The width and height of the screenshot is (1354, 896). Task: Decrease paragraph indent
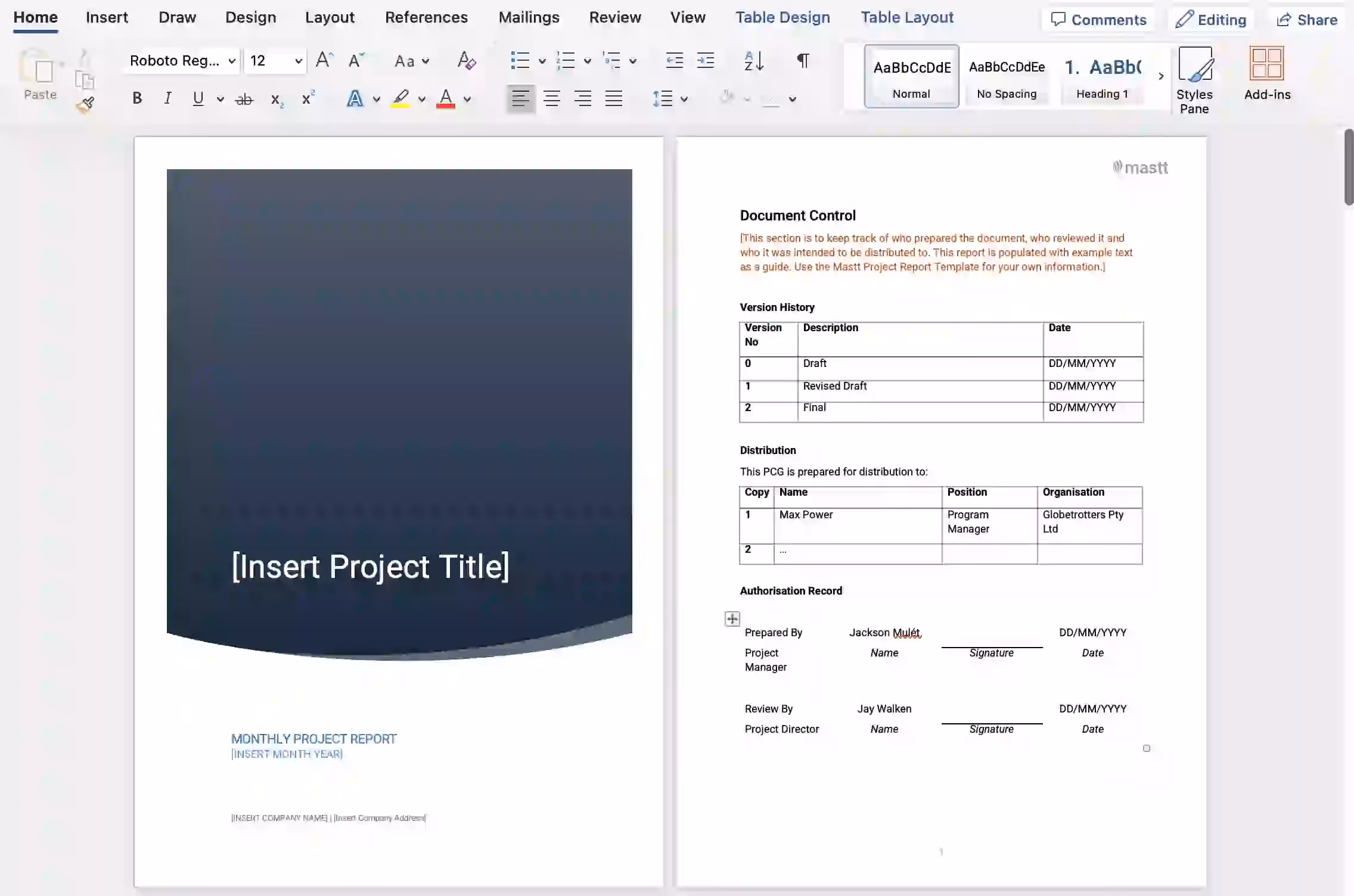pos(675,60)
